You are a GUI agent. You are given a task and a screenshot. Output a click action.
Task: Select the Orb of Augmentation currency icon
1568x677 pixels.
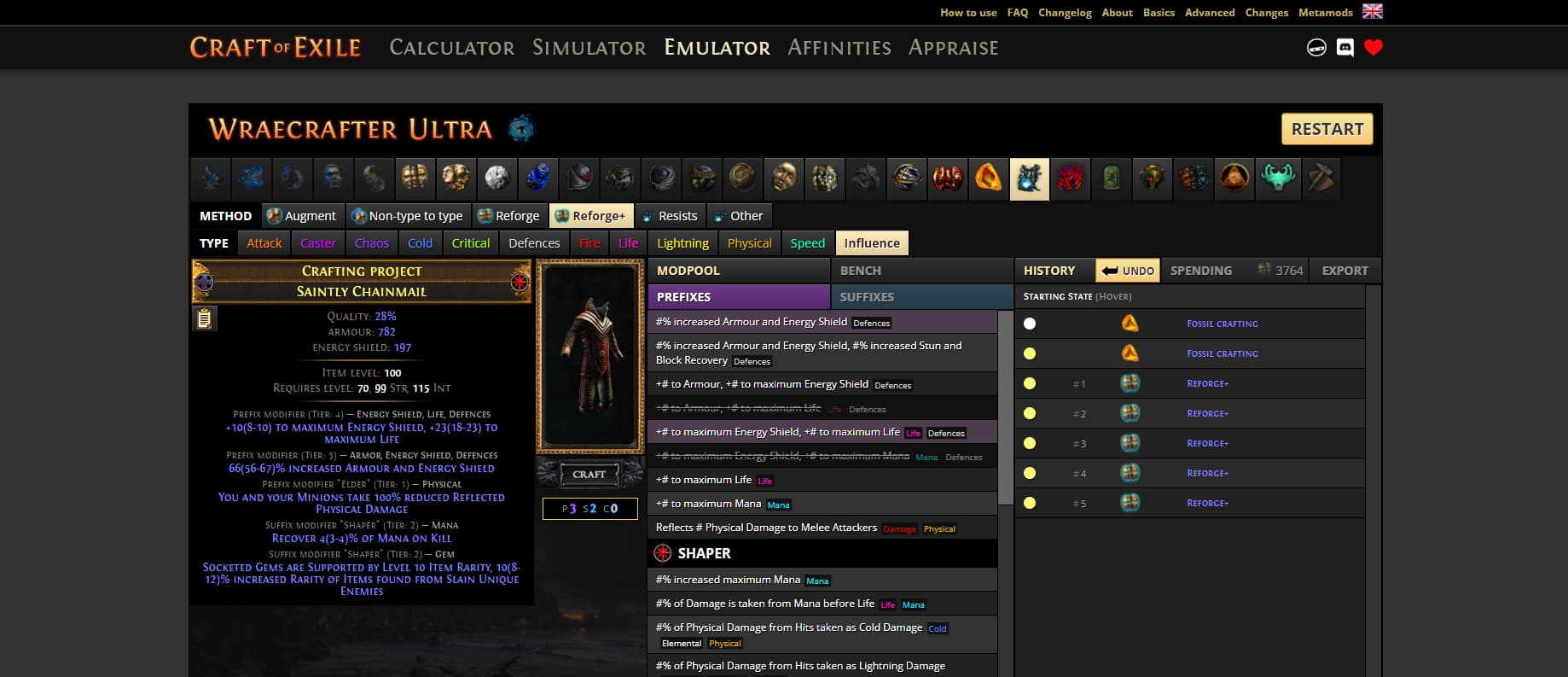click(293, 178)
